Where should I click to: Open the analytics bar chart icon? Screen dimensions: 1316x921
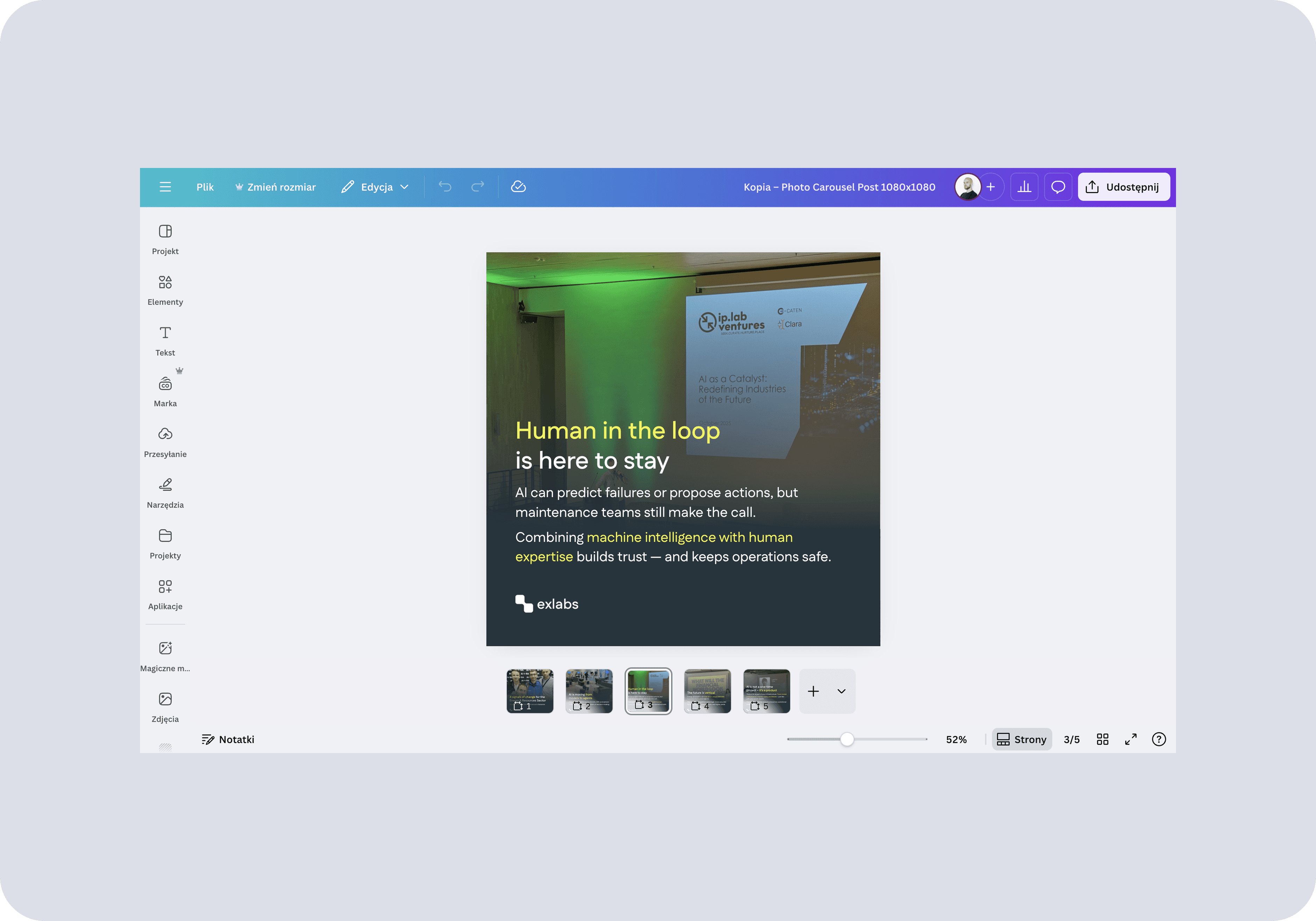[x=1024, y=187]
